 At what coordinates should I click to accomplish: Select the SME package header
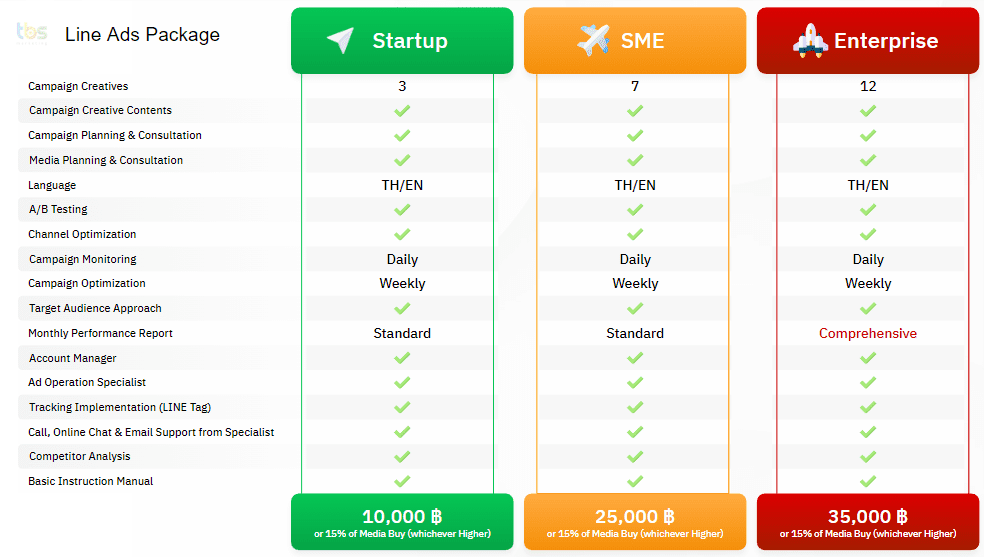[635, 41]
